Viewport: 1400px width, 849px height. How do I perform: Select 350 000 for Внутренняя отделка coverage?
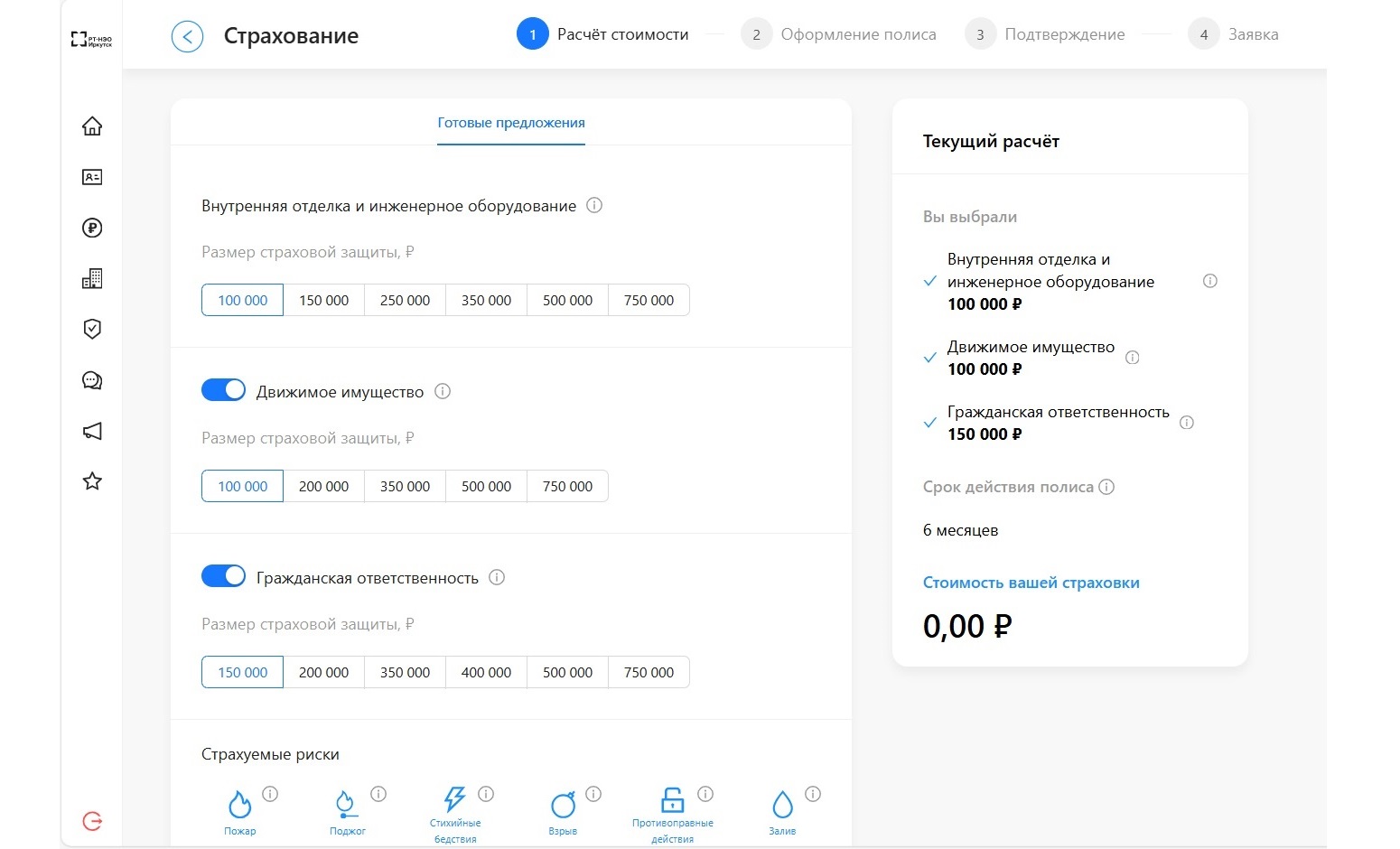(487, 300)
